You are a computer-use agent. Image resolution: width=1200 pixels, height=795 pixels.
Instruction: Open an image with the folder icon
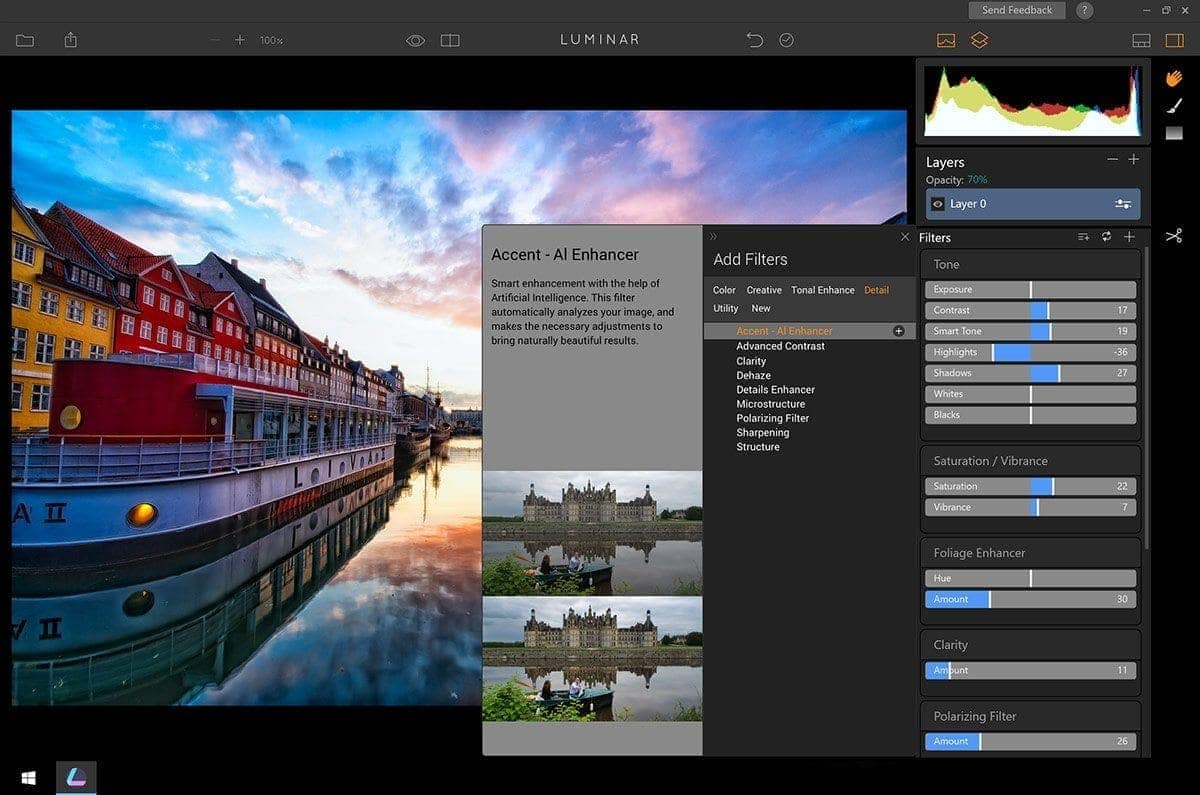(x=24, y=40)
